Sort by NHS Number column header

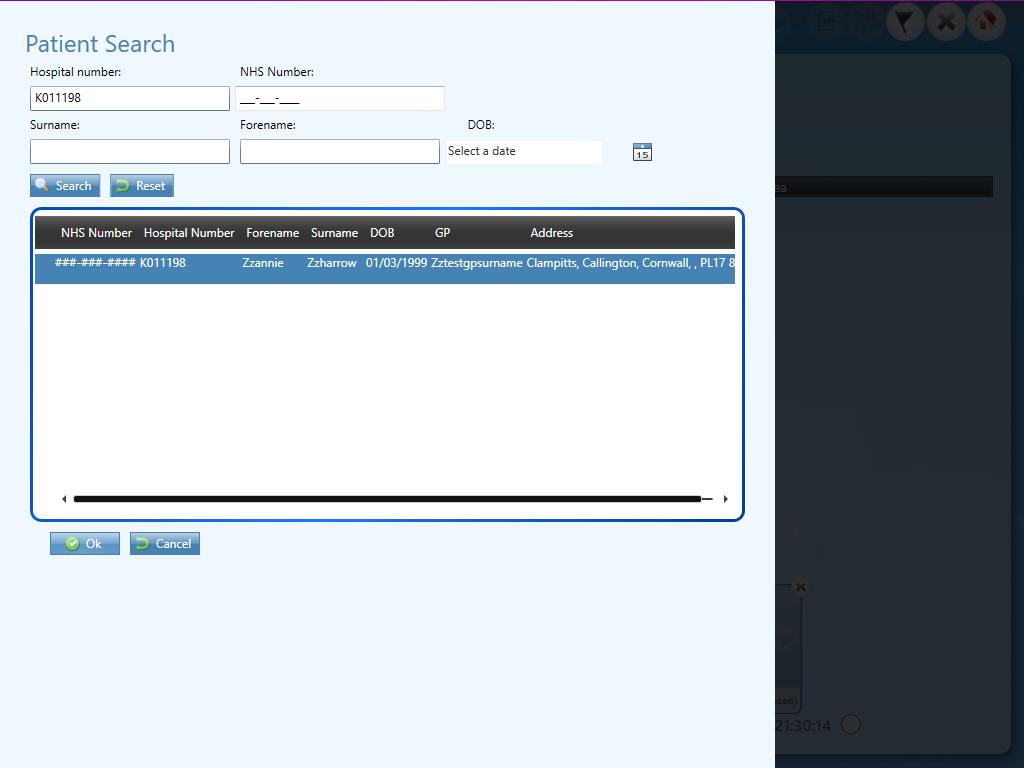(96, 233)
